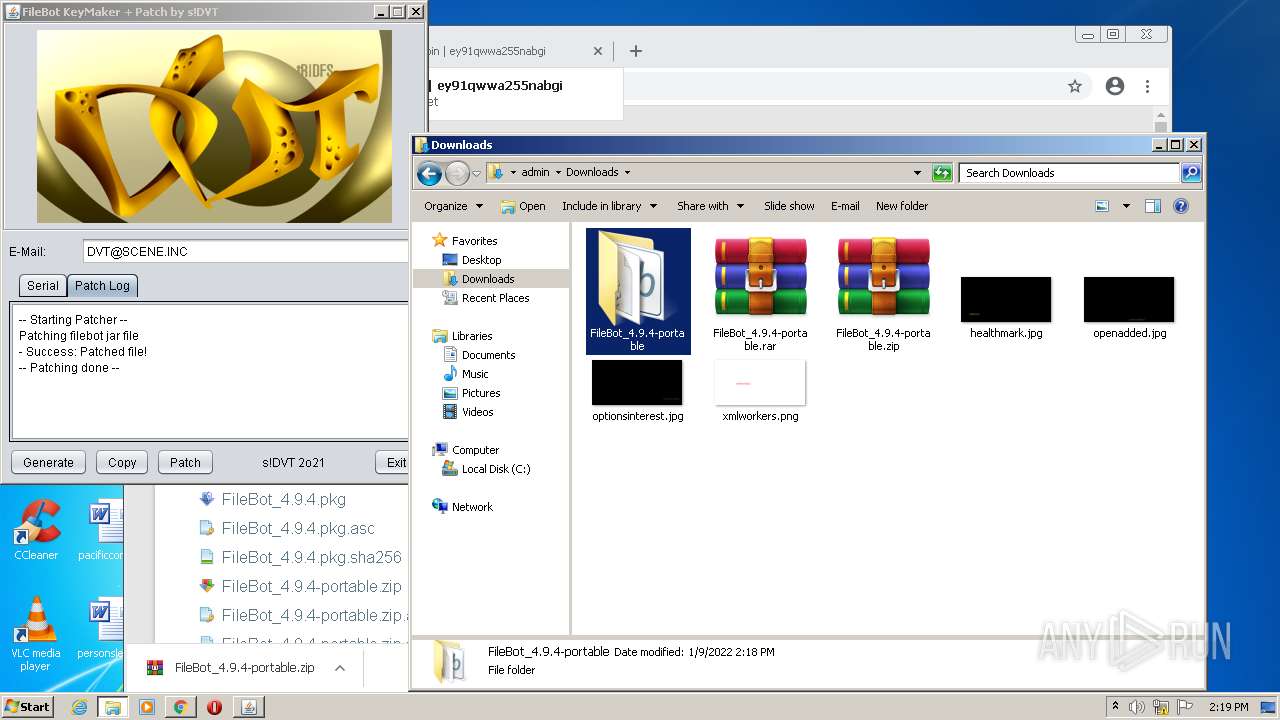Click the Exit button in KeyMaker
1280x720 pixels.
pos(394,462)
